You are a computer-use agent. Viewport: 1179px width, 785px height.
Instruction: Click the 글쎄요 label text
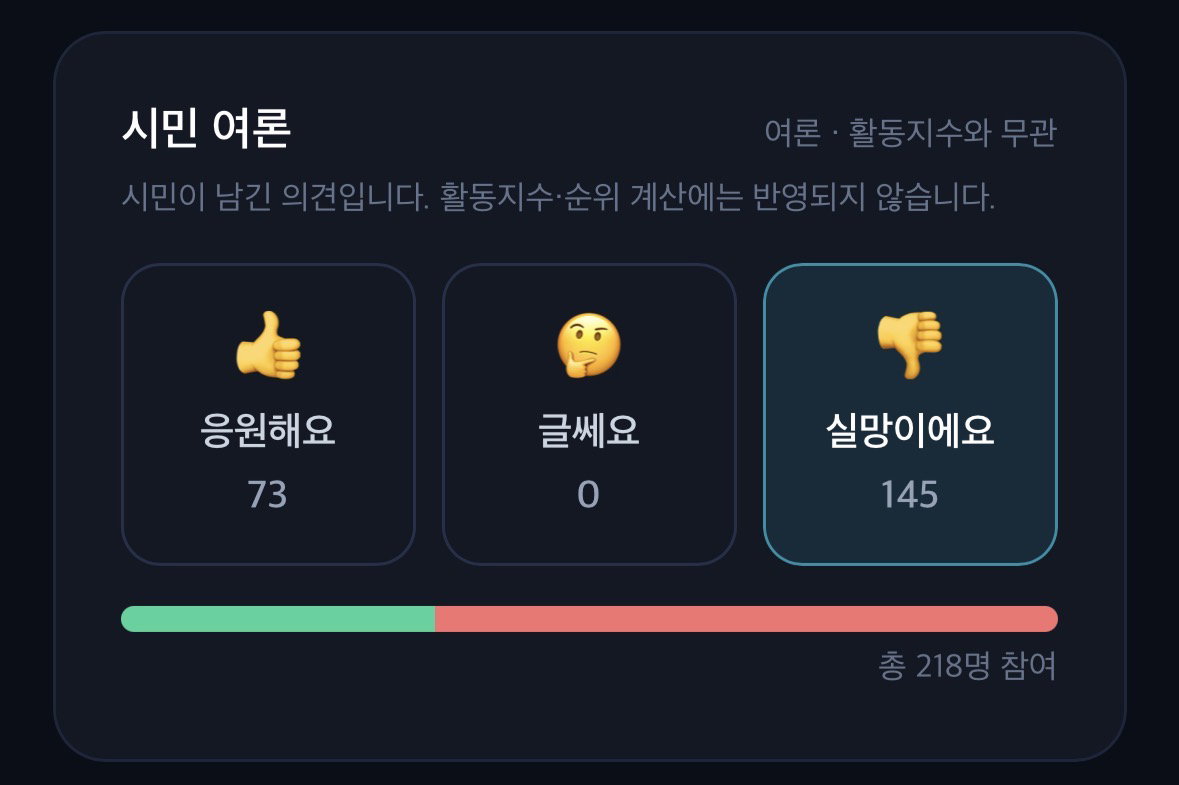[589, 431]
